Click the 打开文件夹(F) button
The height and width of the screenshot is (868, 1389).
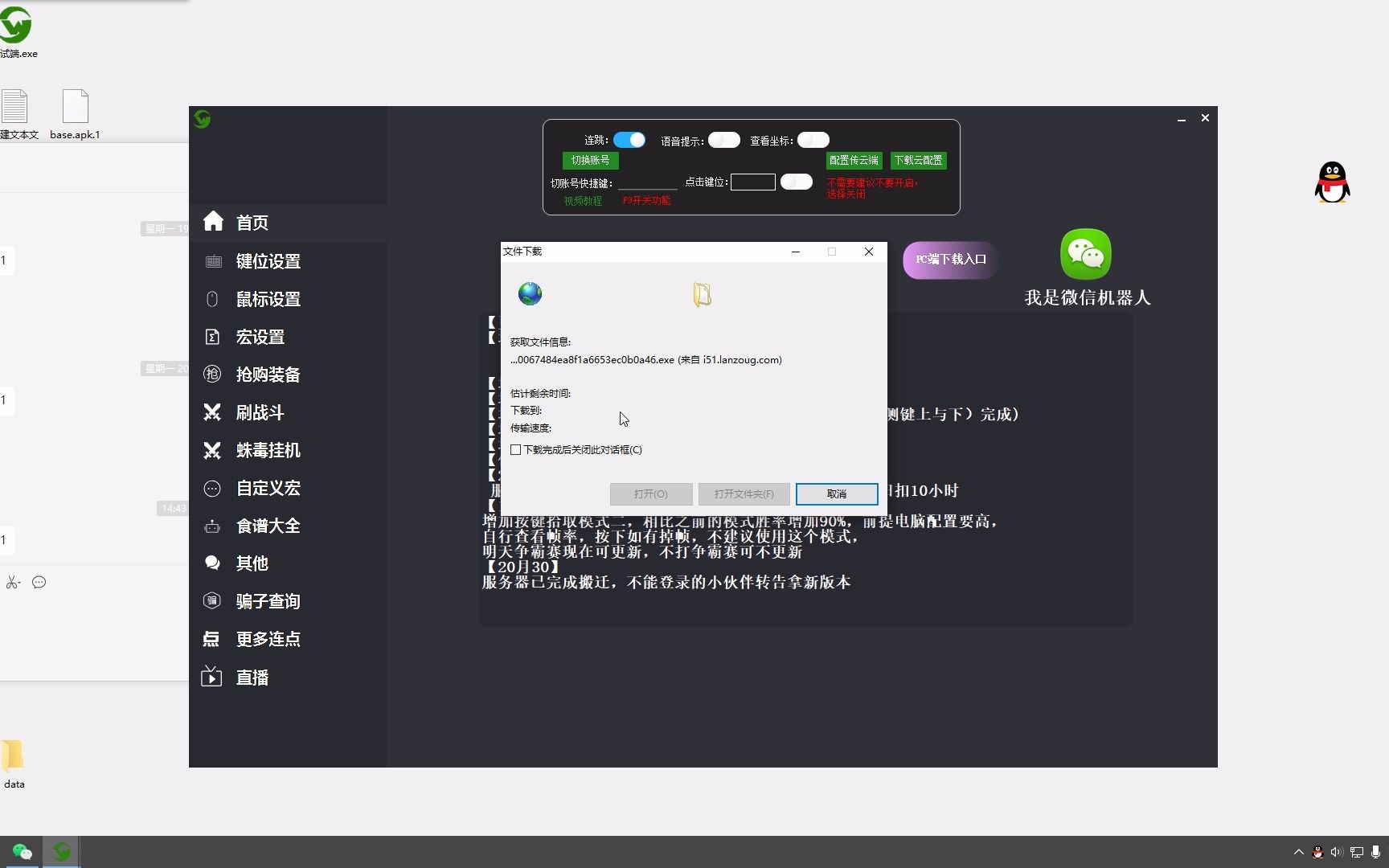click(744, 493)
